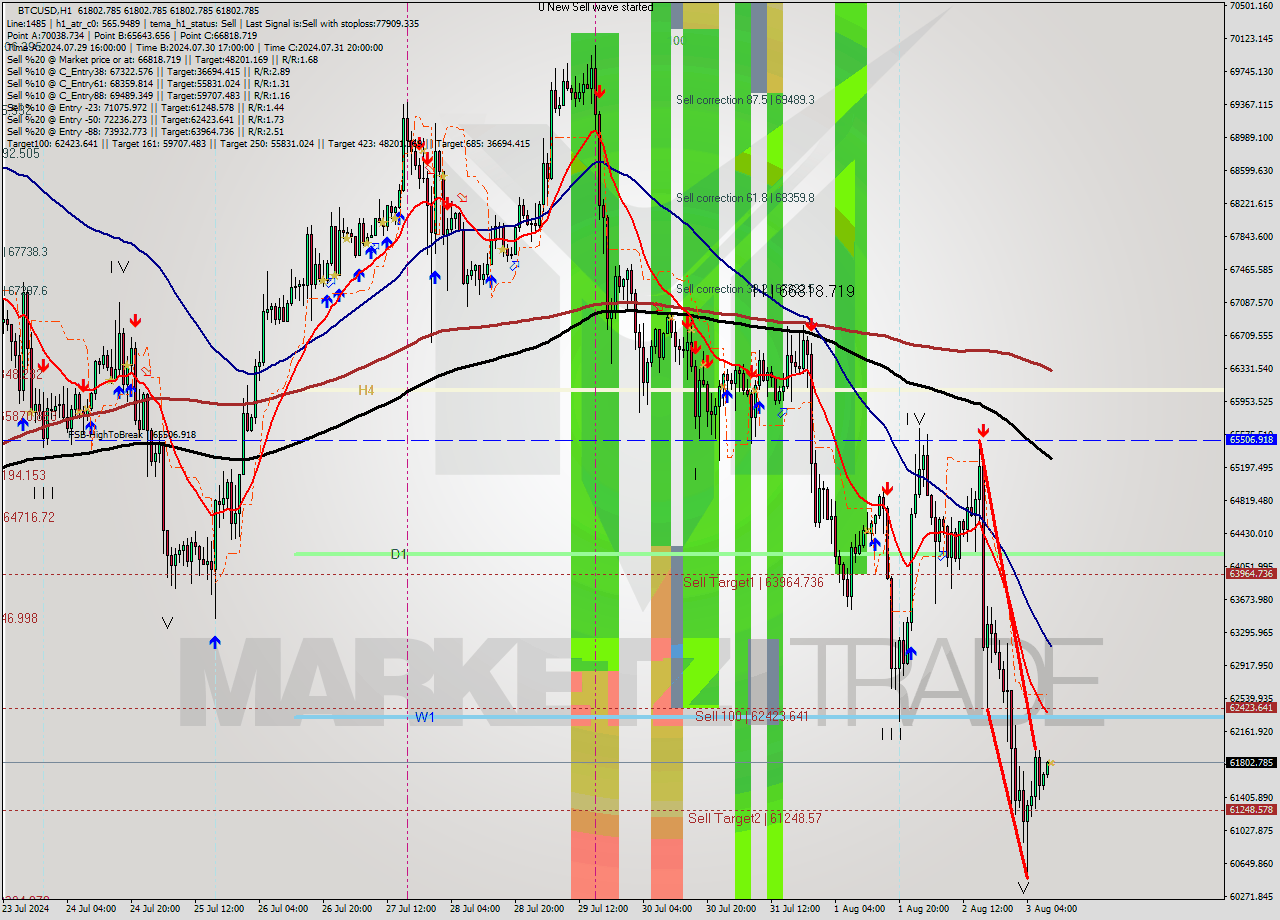Click the 70501.160 value on the price axis
This screenshot has height=920, width=1280.
1252,6
